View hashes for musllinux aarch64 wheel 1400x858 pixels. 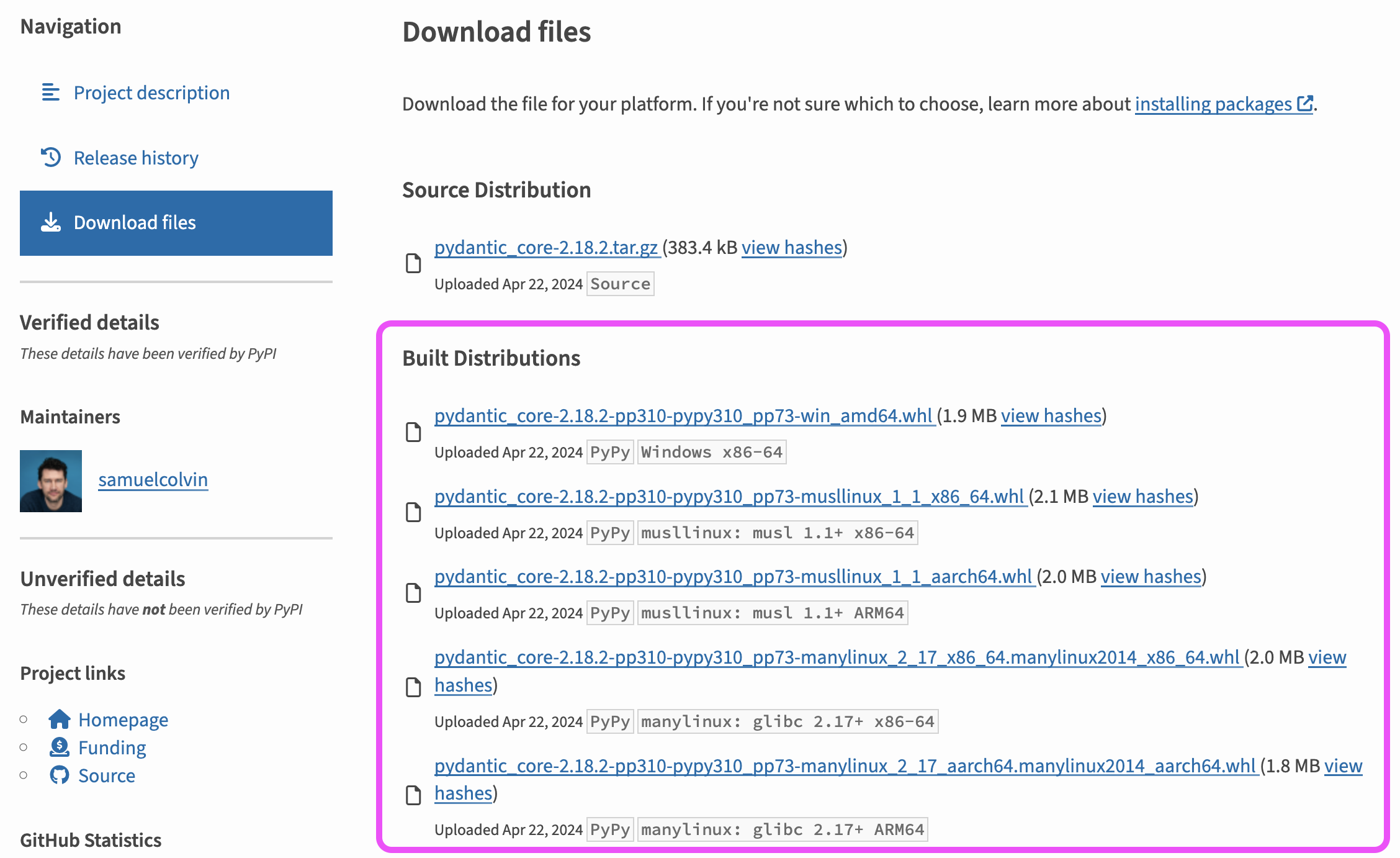[x=1151, y=577]
